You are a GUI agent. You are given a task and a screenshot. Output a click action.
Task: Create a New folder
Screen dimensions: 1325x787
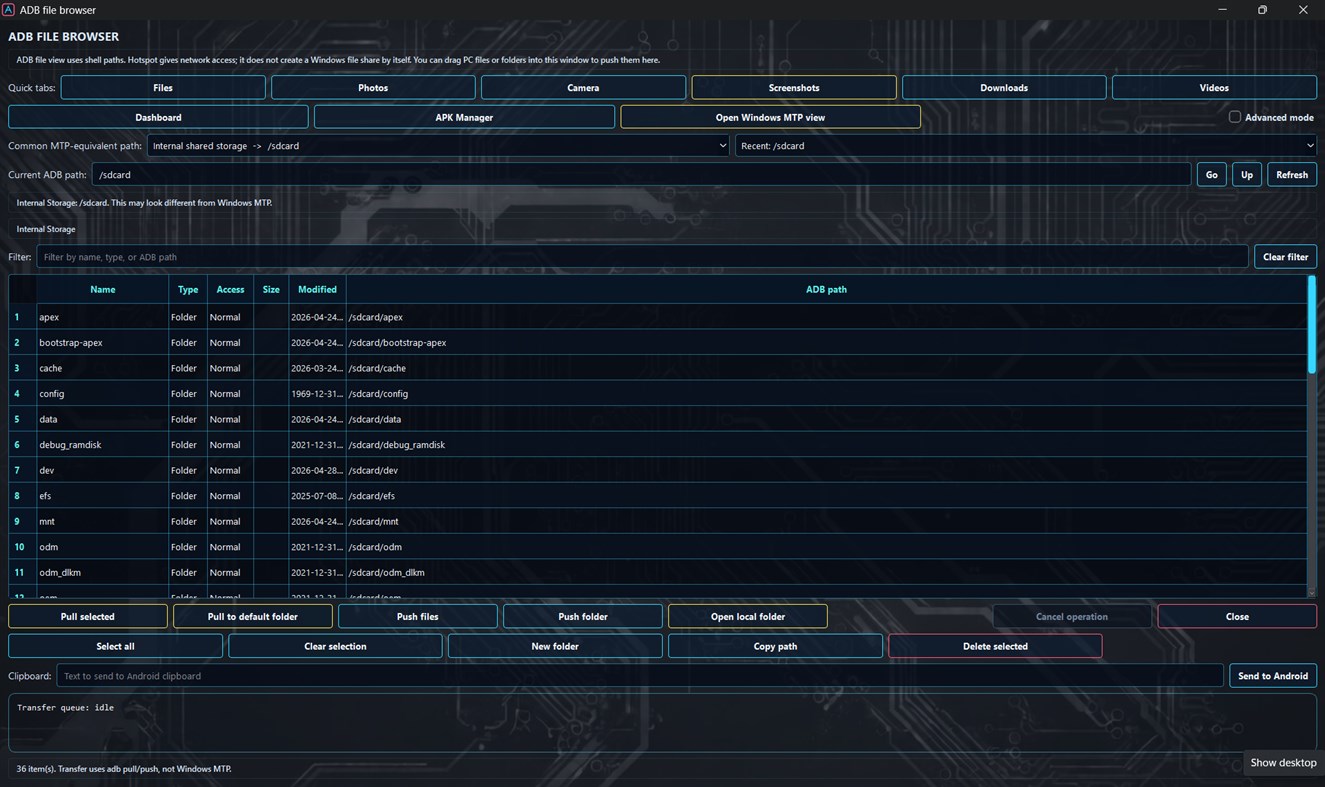555,646
